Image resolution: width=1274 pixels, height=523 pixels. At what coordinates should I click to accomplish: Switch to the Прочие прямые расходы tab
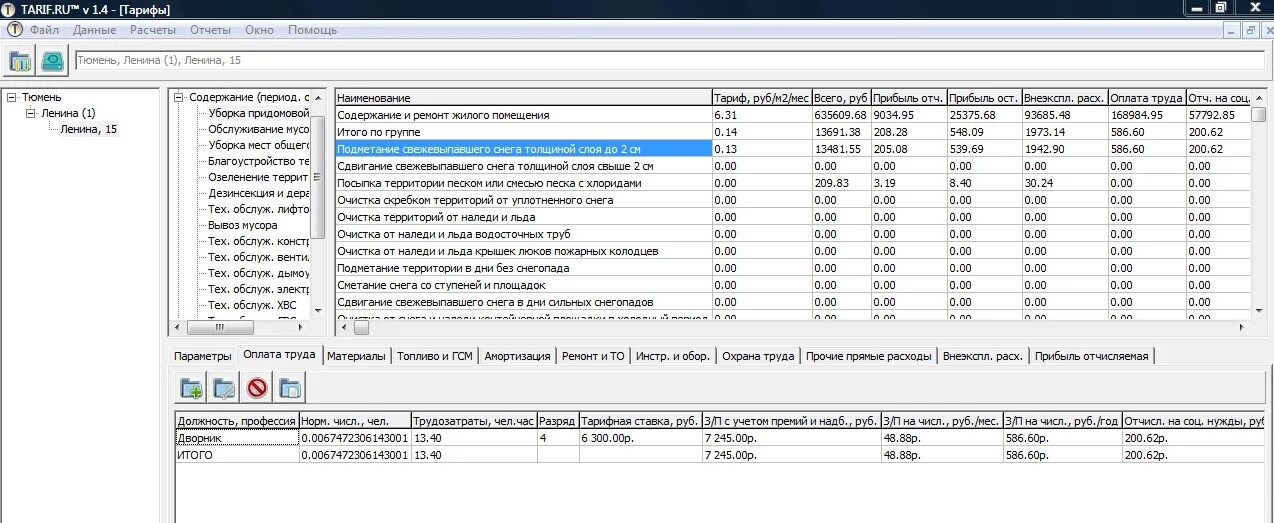tap(869, 356)
